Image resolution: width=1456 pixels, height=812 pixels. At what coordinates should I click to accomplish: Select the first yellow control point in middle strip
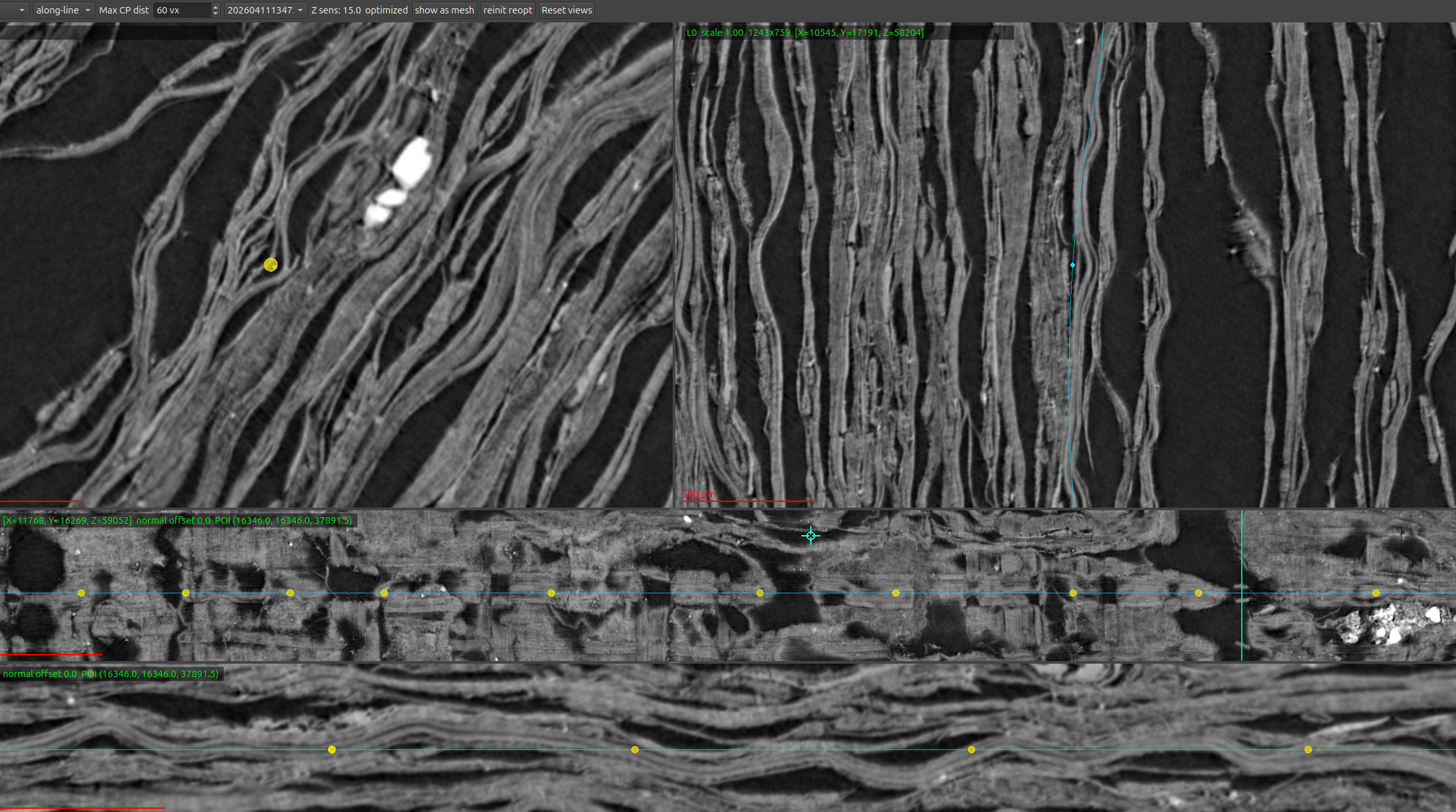tap(81, 593)
